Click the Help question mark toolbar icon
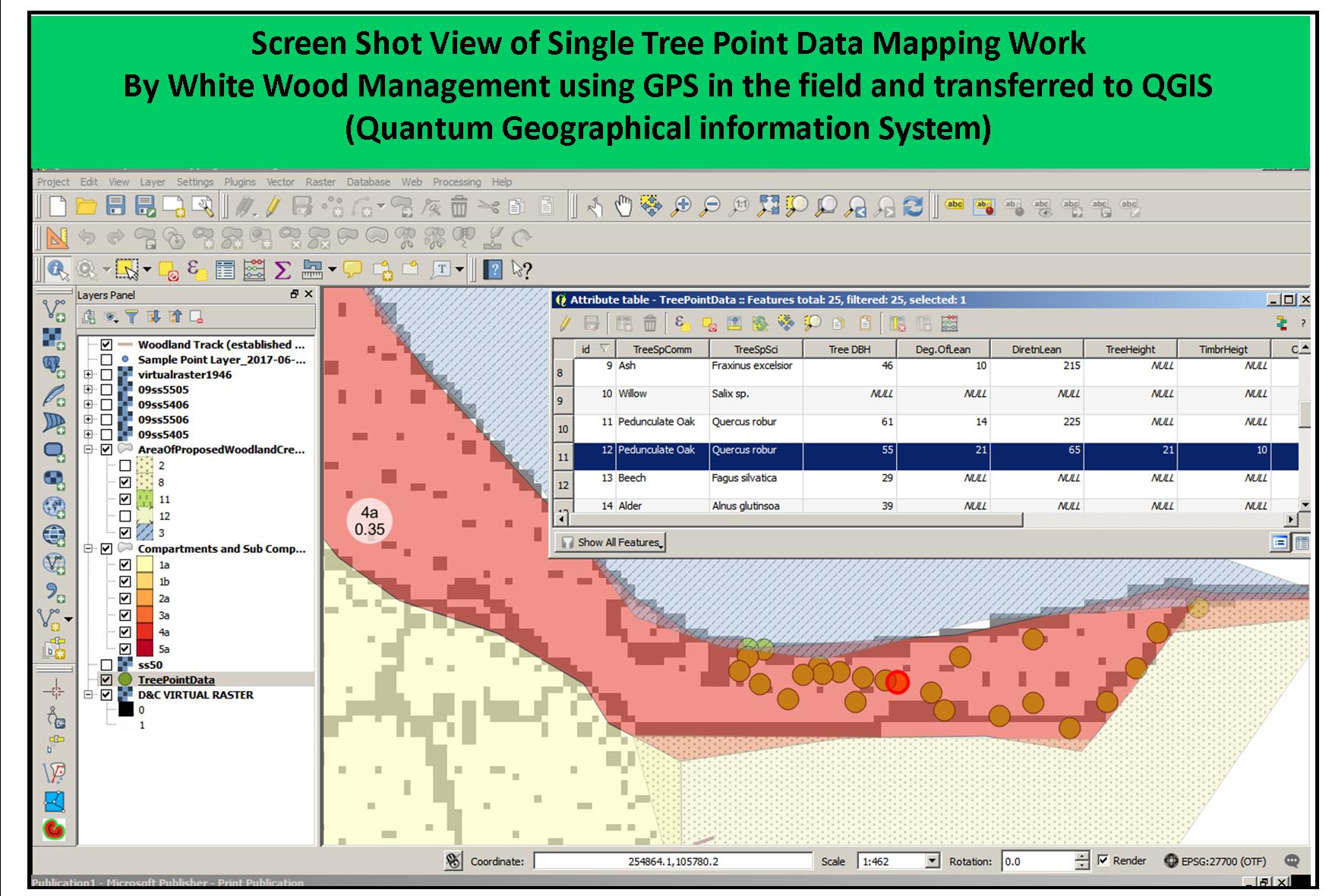Viewport: 1332px width, 896px height. 493,270
